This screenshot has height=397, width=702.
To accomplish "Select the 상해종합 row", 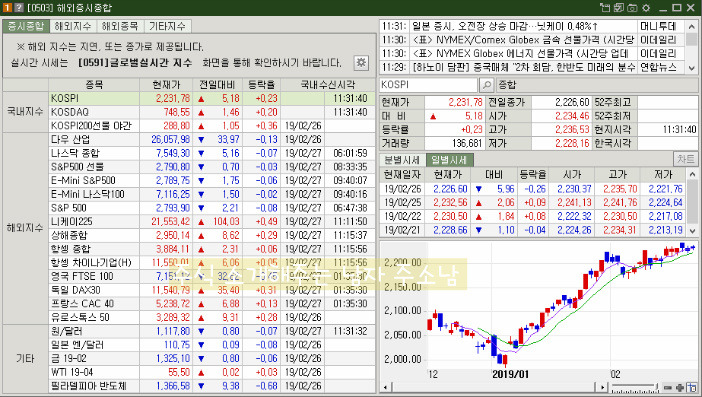I will [212, 235].
